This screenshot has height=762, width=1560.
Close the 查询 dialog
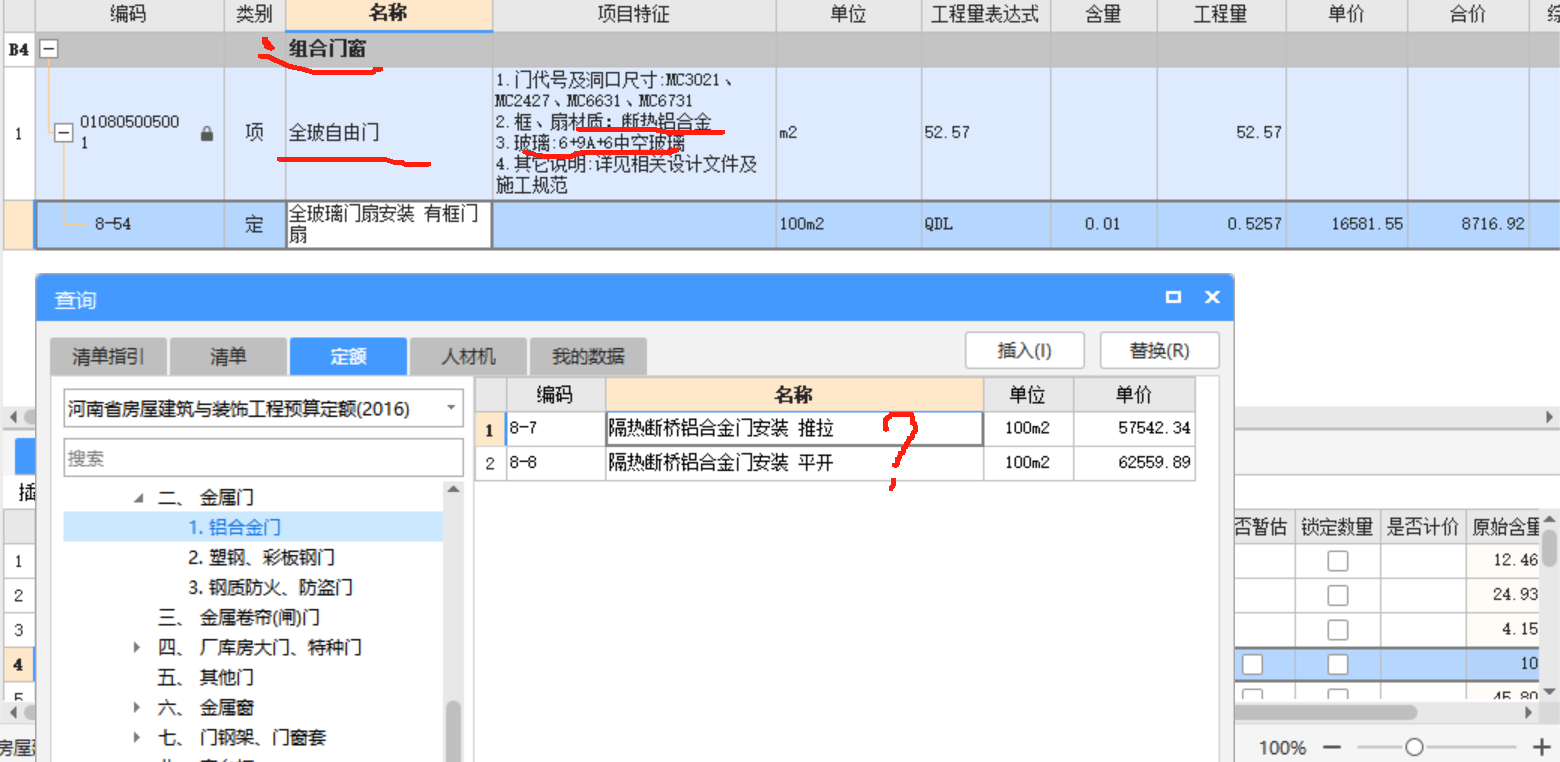click(x=1212, y=297)
